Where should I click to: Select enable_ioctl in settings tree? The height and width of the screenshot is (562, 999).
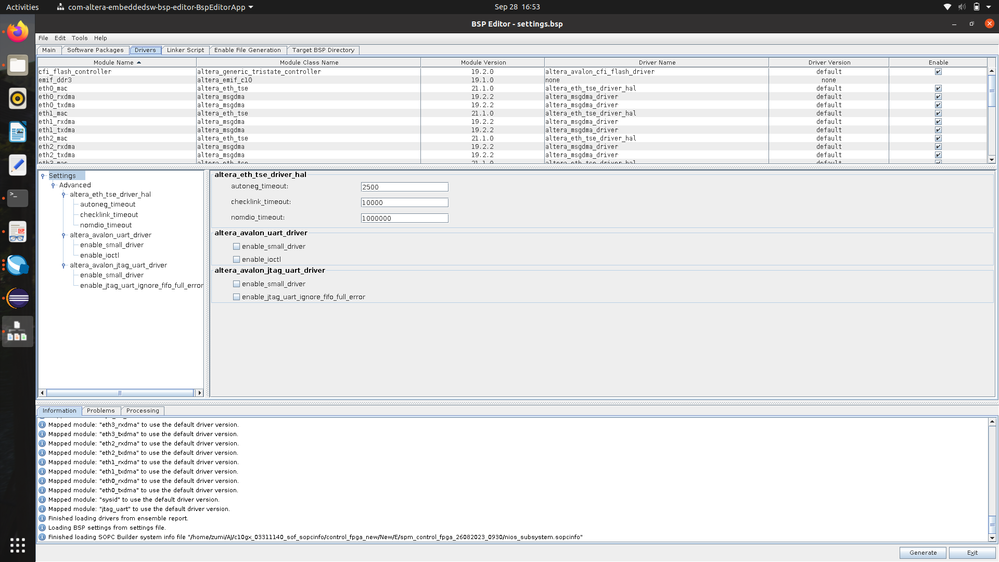(99, 255)
